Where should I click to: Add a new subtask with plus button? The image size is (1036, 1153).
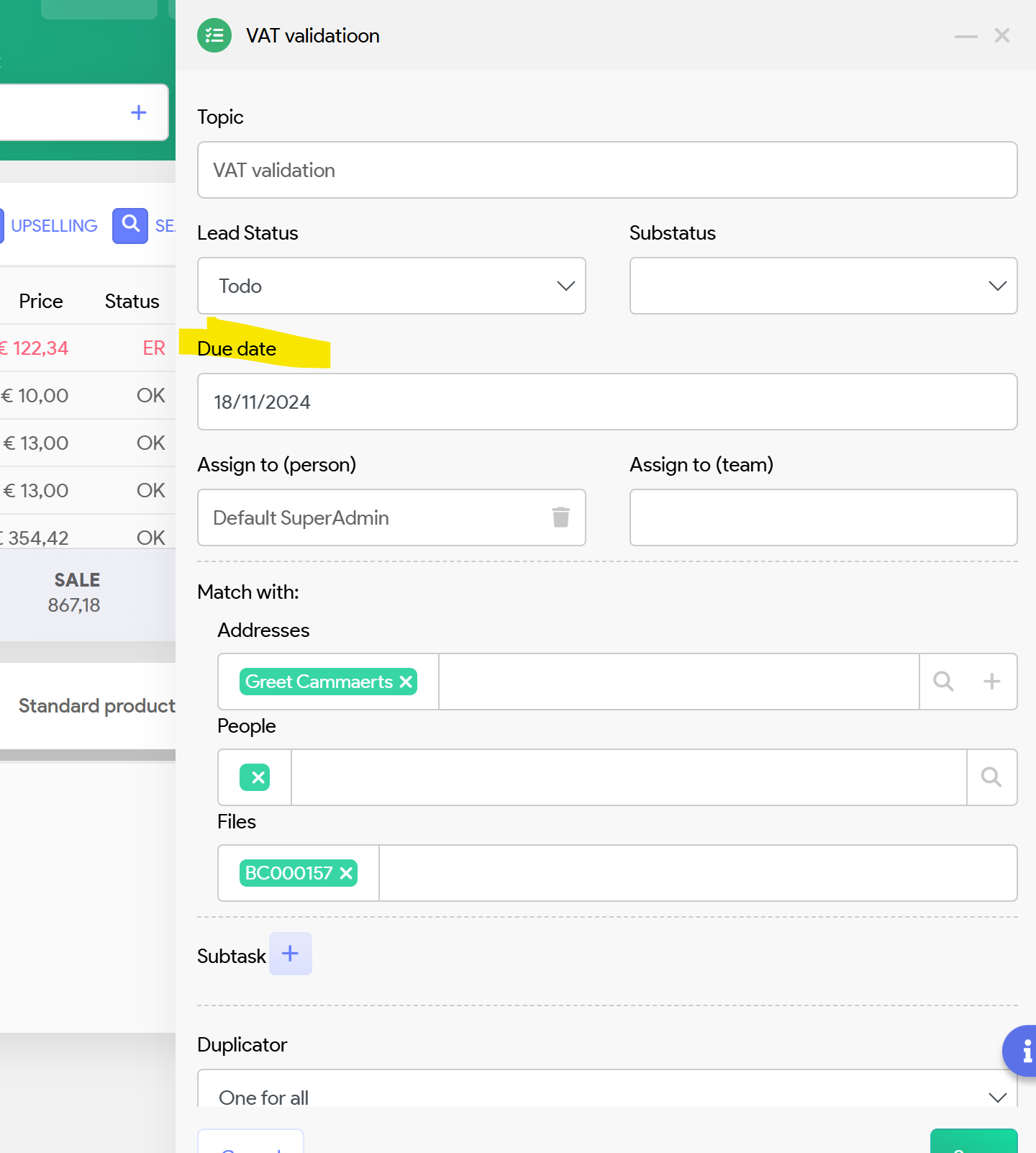click(x=290, y=954)
